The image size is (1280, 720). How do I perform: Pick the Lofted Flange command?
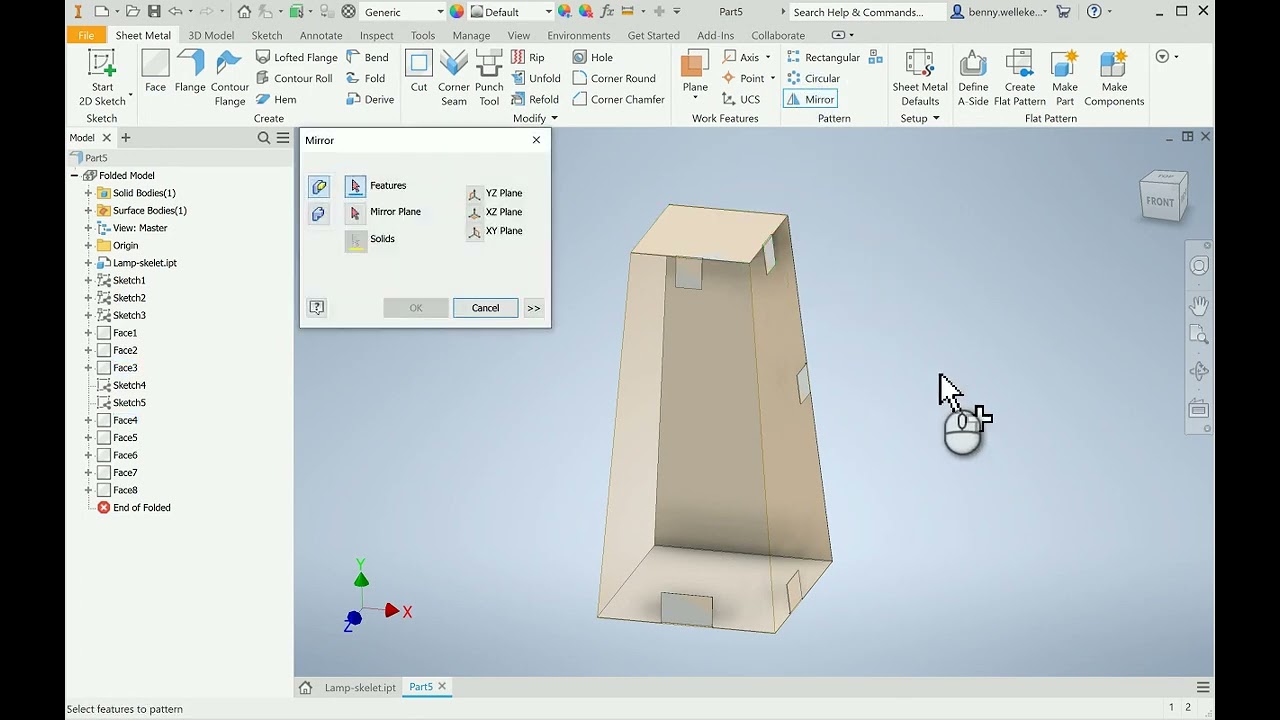pos(296,57)
